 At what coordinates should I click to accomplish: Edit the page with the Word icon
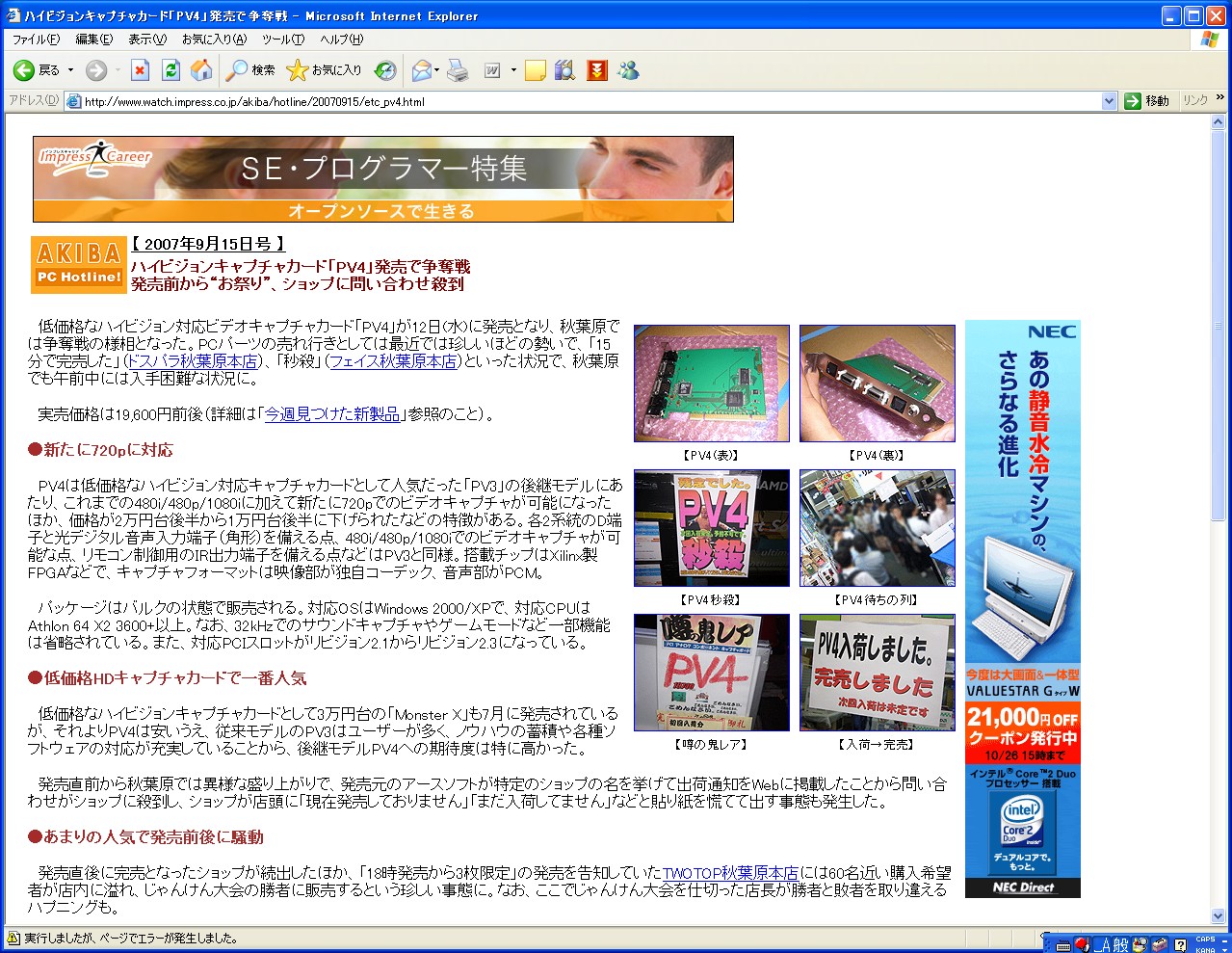[x=492, y=70]
